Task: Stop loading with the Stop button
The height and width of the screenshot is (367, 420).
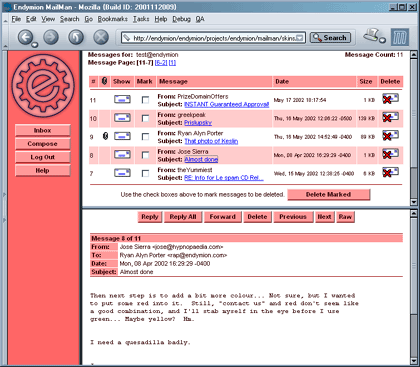Action: point(101,37)
